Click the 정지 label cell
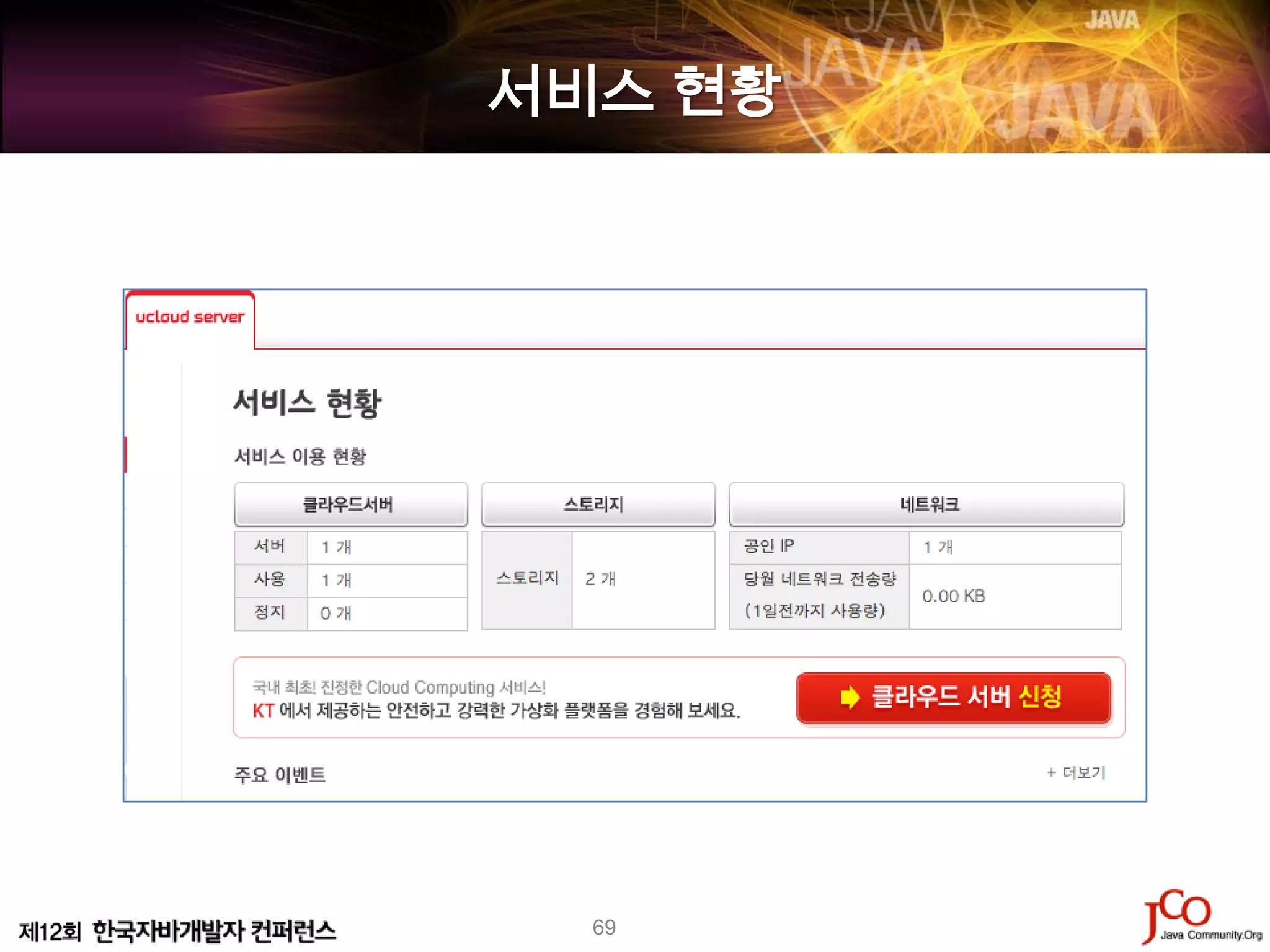Image resolution: width=1270 pixels, height=952 pixels. (x=270, y=614)
